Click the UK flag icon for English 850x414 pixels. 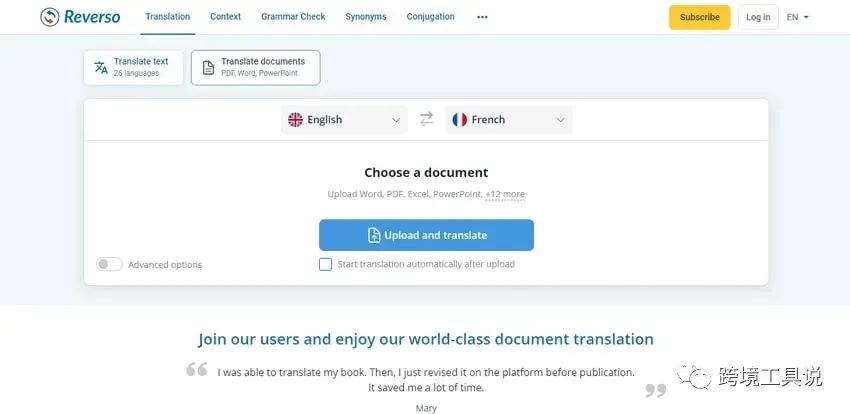coord(295,120)
